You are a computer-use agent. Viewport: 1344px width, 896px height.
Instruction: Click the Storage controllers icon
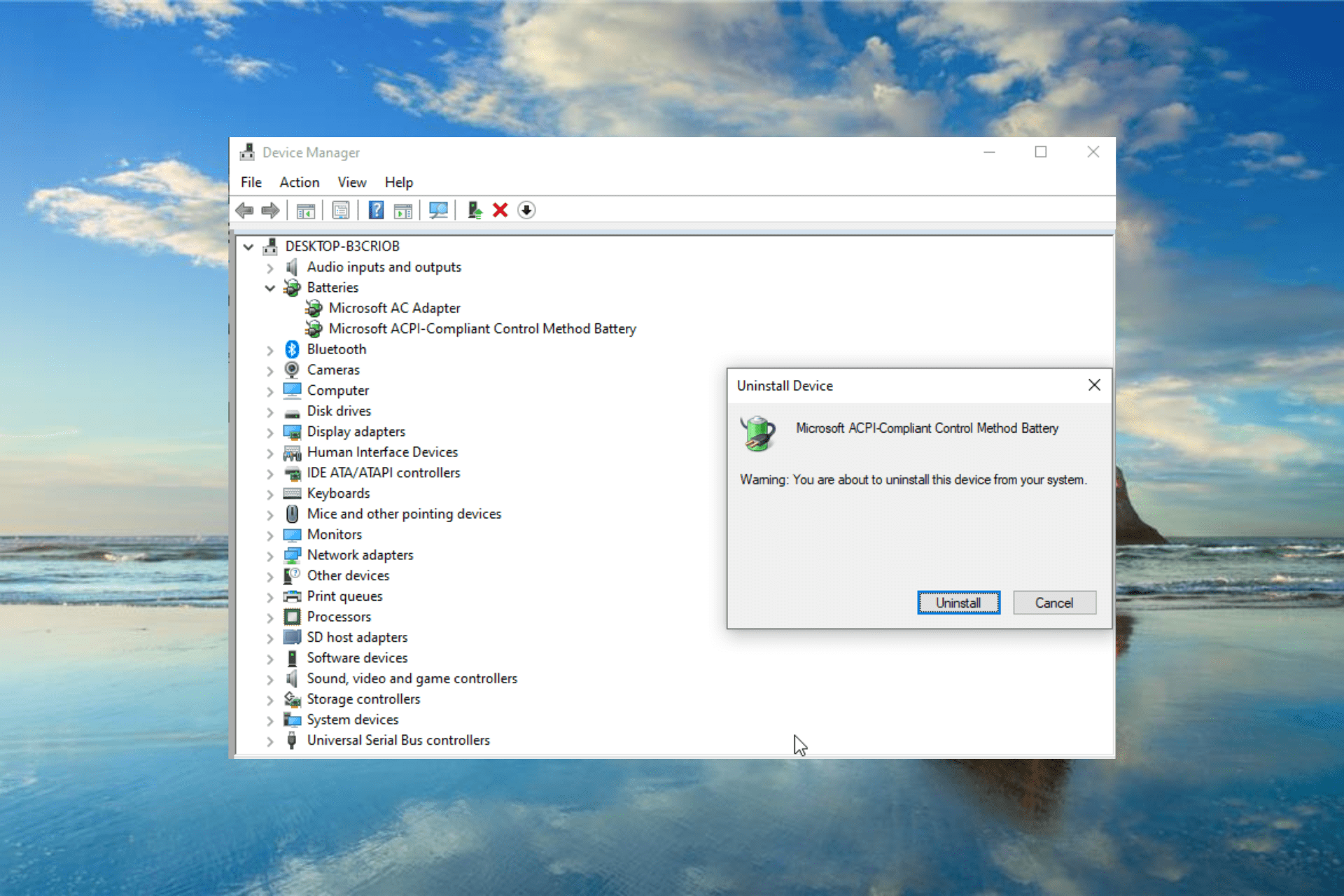pos(292,699)
